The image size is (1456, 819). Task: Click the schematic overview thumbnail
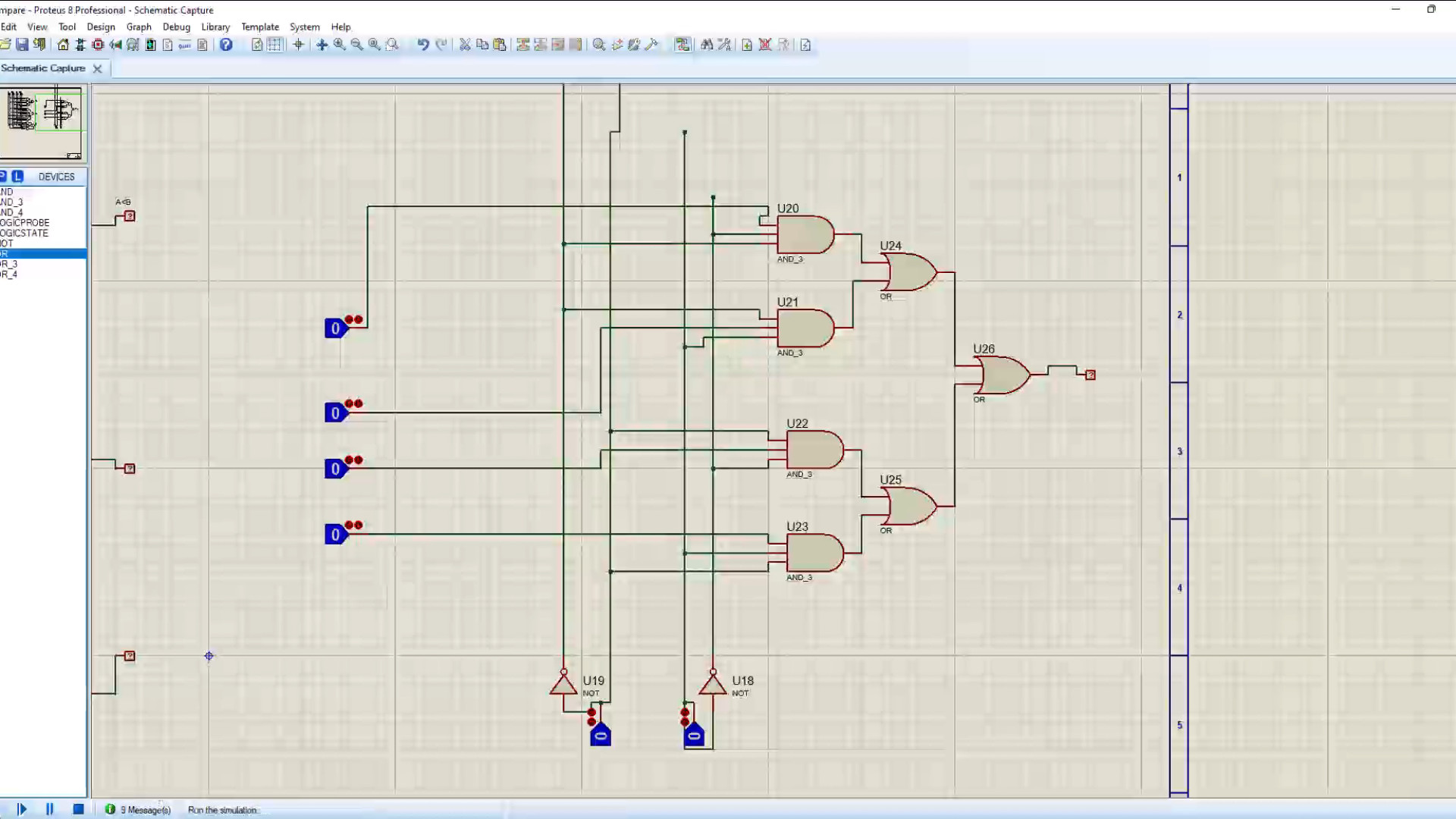click(43, 121)
